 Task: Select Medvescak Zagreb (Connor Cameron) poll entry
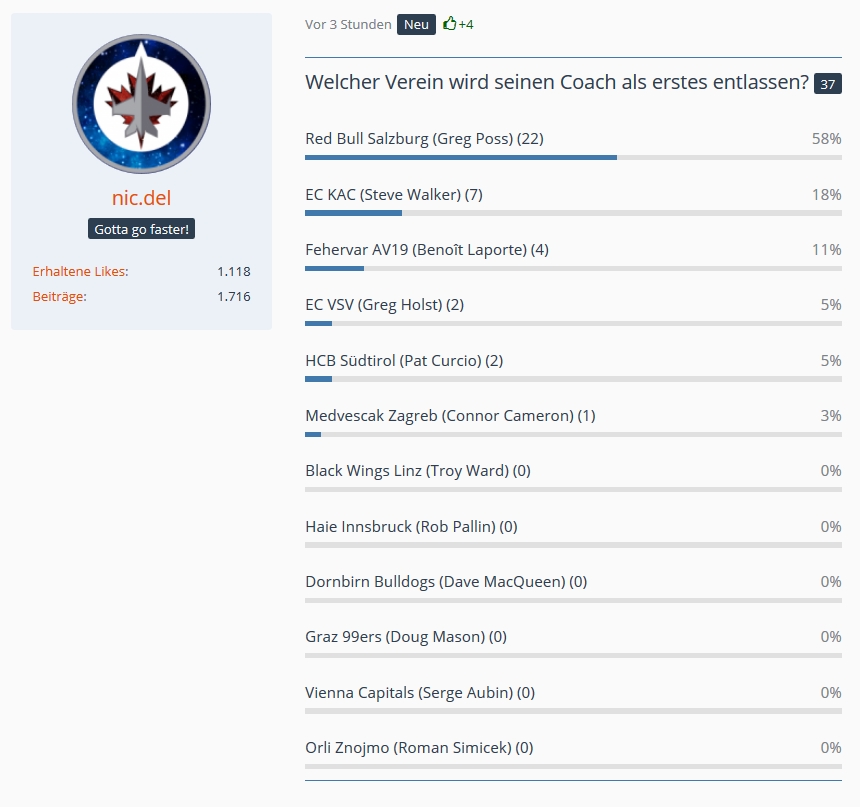pos(450,415)
